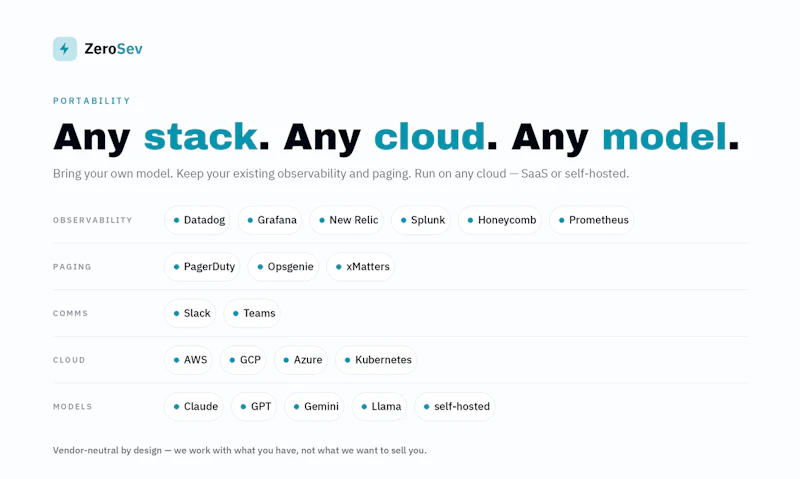Pick the GPT model chip
The width and height of the screenshot is (800, 479).
pos(254,407)
